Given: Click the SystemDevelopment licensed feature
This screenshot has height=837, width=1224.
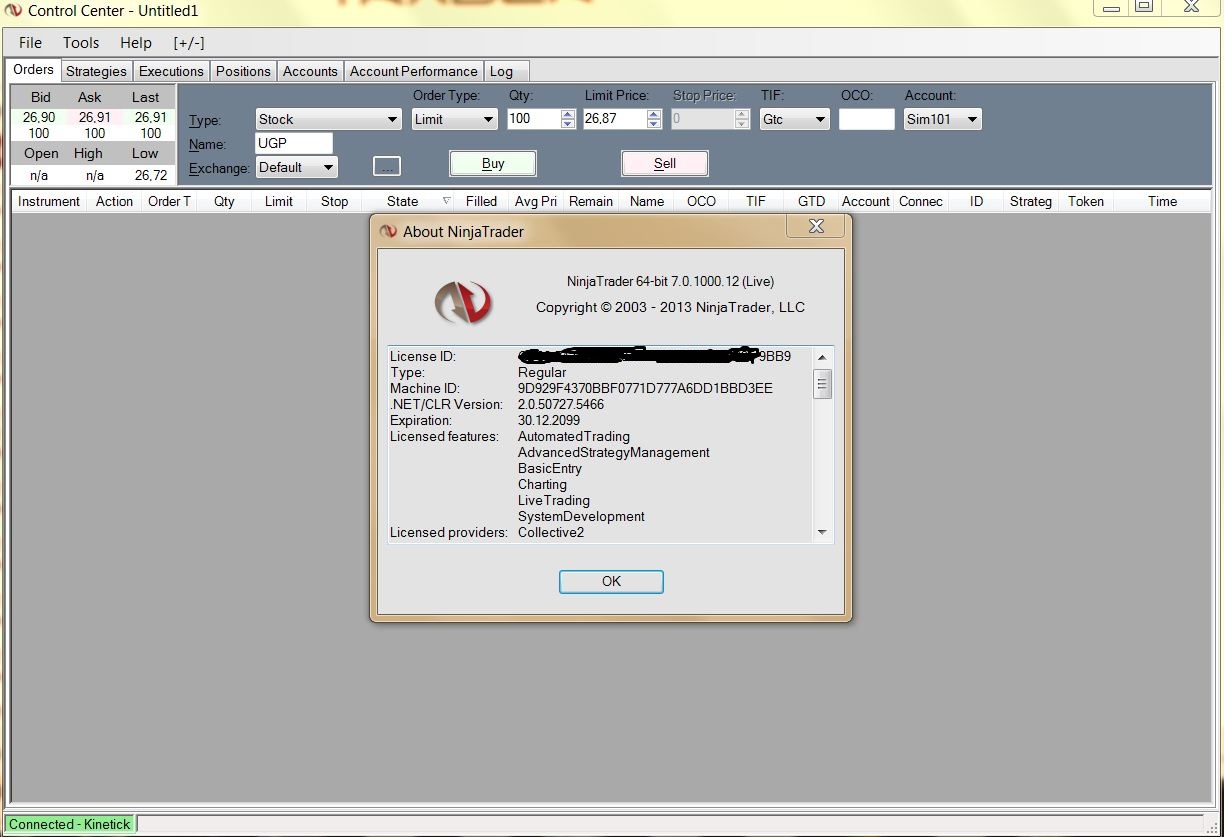Looking at the screenshot, I should click(581, 516).
